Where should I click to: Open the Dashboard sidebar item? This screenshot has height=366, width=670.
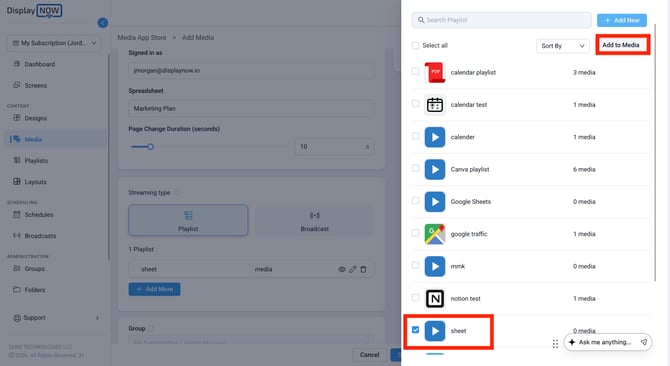[39, 64]
